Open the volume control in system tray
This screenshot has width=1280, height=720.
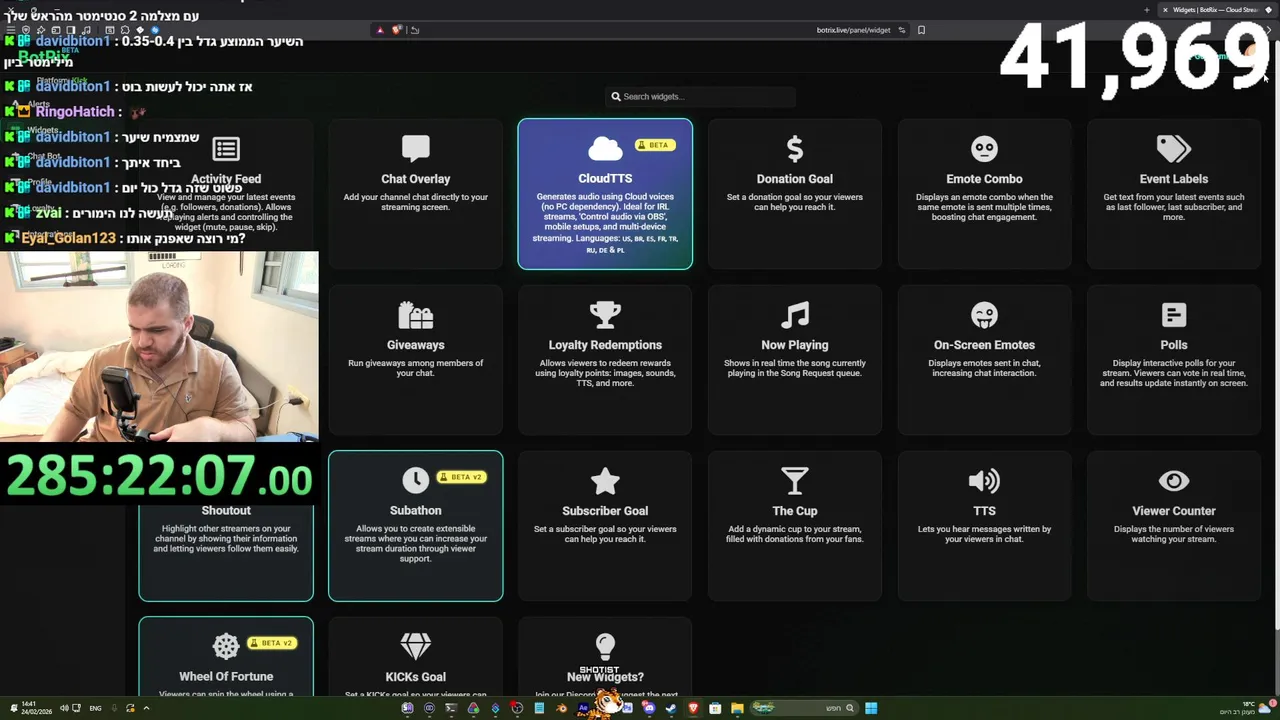(x=64, y=708)
